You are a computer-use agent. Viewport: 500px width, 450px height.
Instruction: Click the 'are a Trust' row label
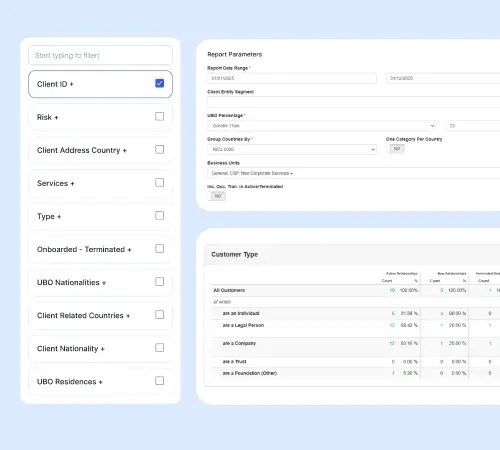[234, 362]
